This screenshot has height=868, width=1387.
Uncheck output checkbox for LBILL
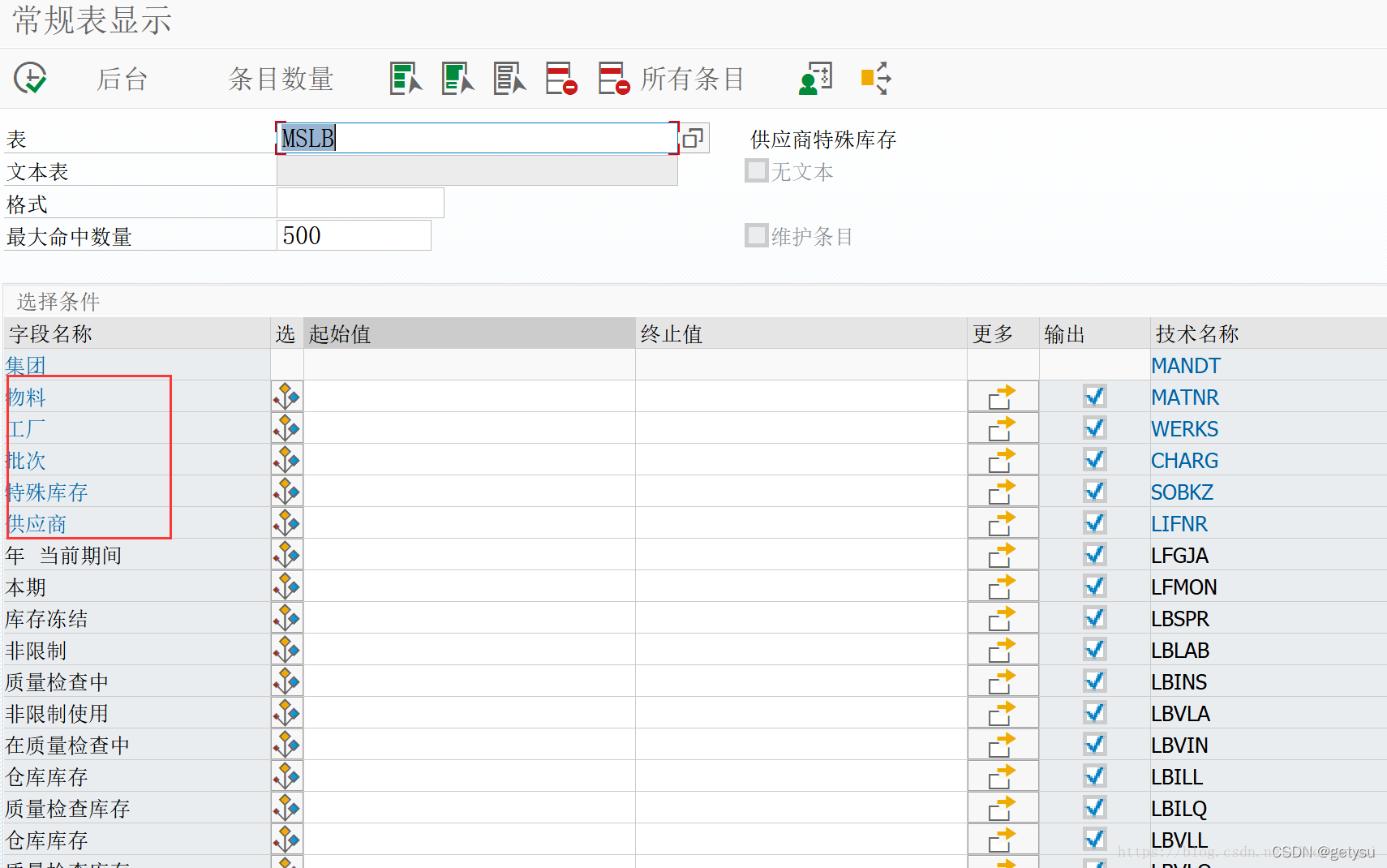(x=1094, y=776)
